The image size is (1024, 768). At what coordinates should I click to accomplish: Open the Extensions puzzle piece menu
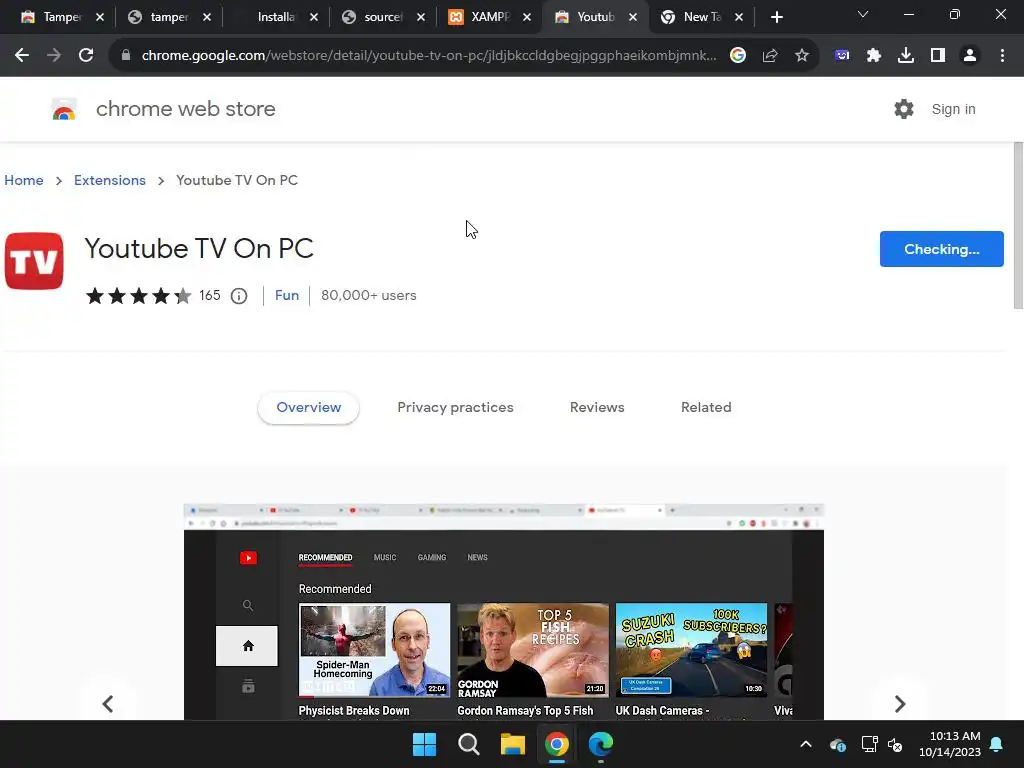[x=874, y=56]
